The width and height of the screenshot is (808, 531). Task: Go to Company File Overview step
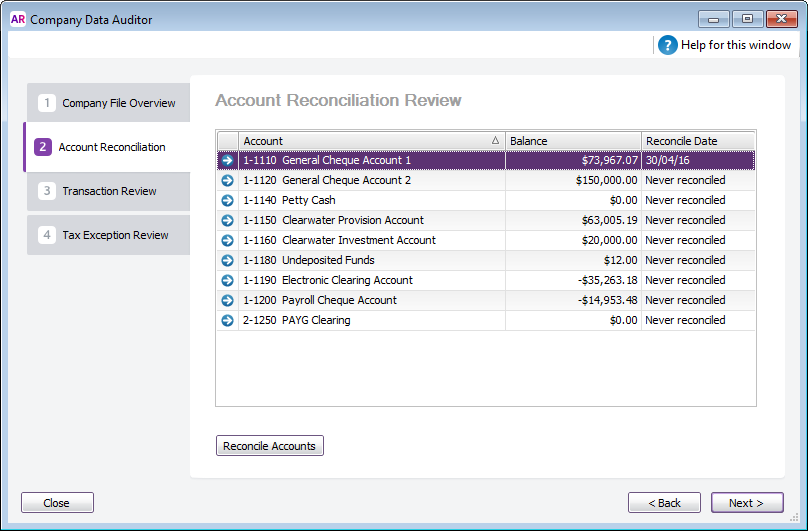click(x=108, y=103)
